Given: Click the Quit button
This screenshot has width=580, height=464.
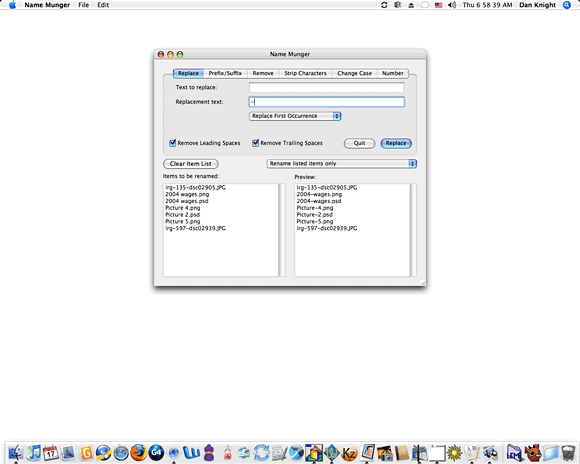Looking at the screenshot, I should coord(359,143).
